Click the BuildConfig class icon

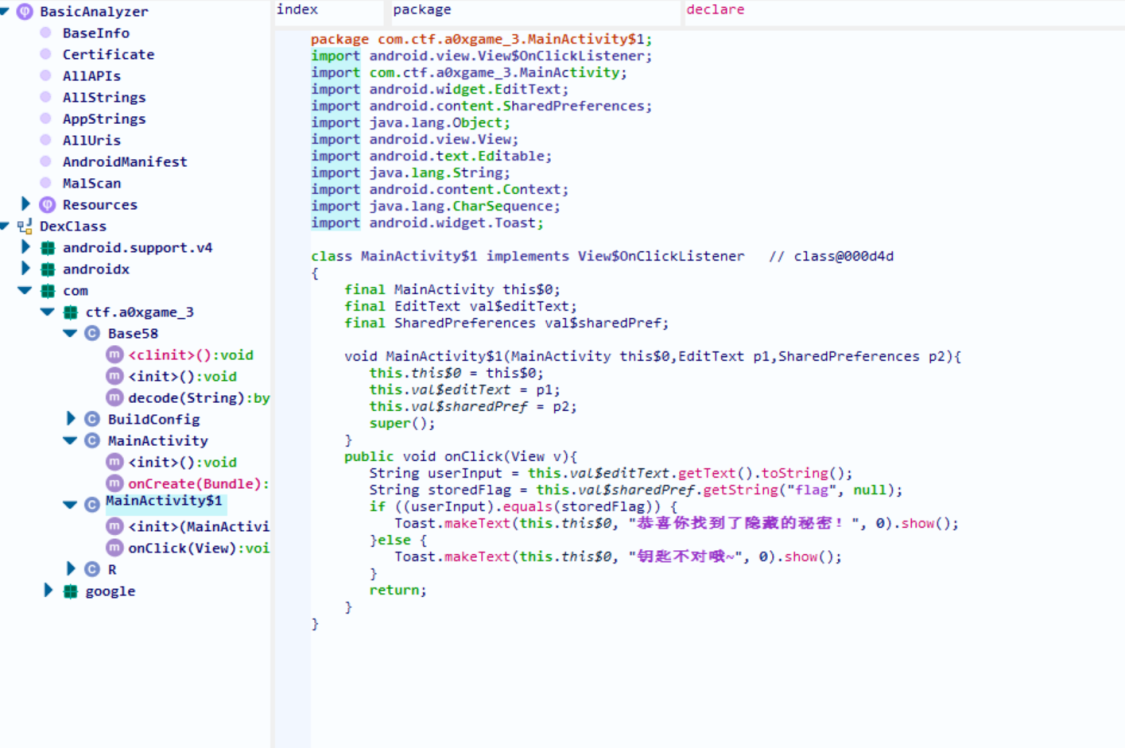(92, 420)
